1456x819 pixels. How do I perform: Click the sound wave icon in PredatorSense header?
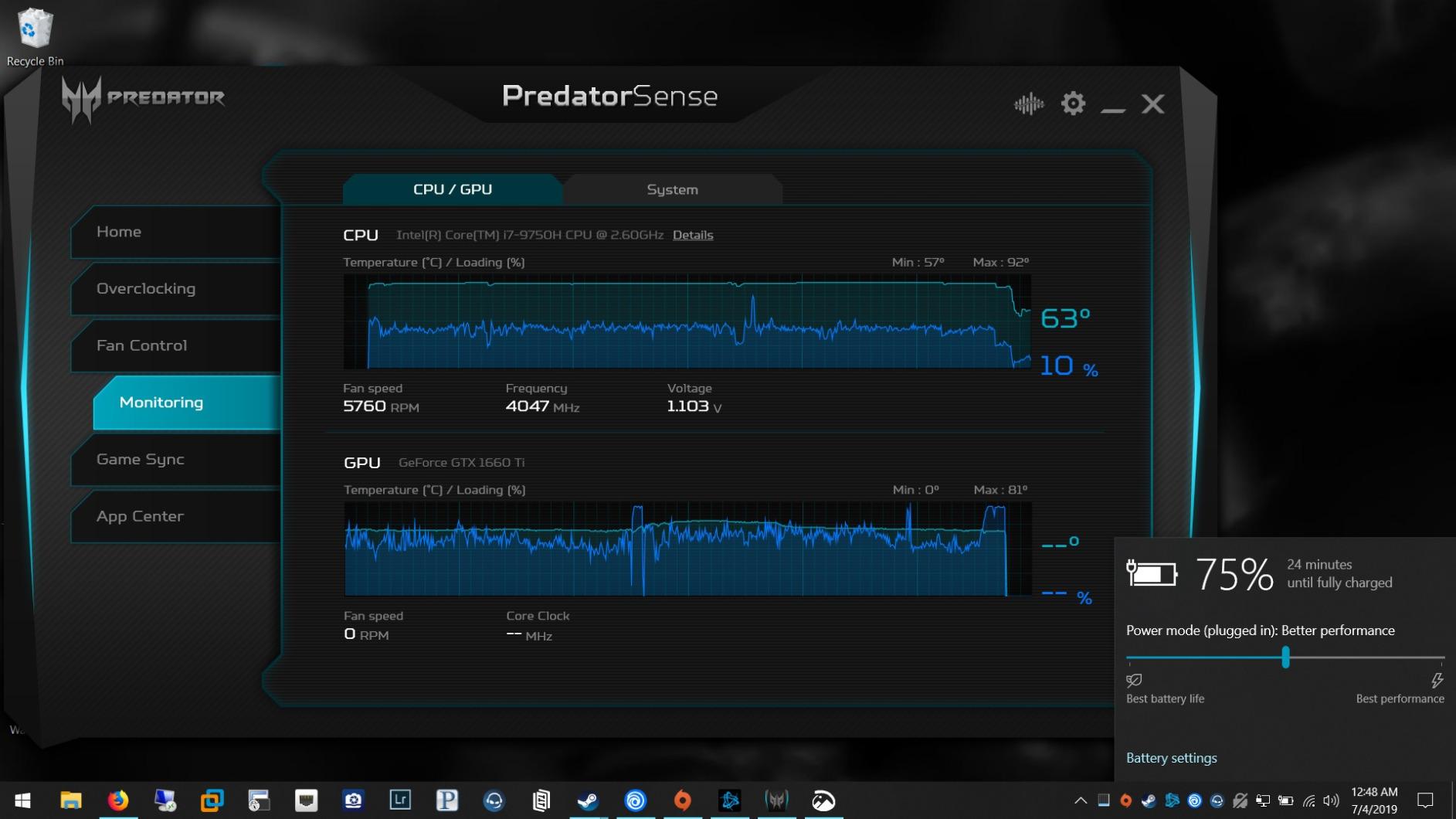[1028, 104]
